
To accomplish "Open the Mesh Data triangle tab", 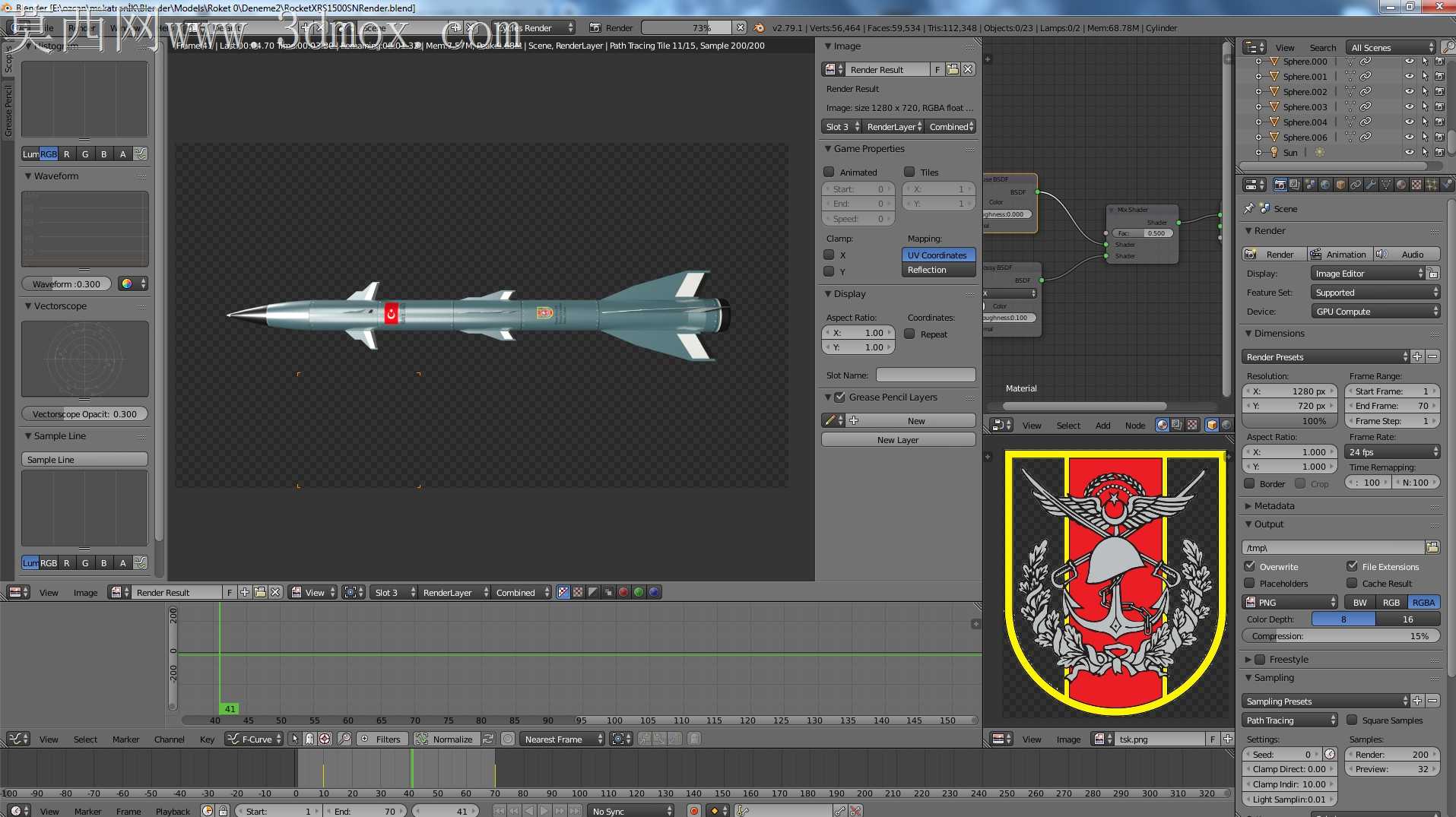I will point(1386,185).
